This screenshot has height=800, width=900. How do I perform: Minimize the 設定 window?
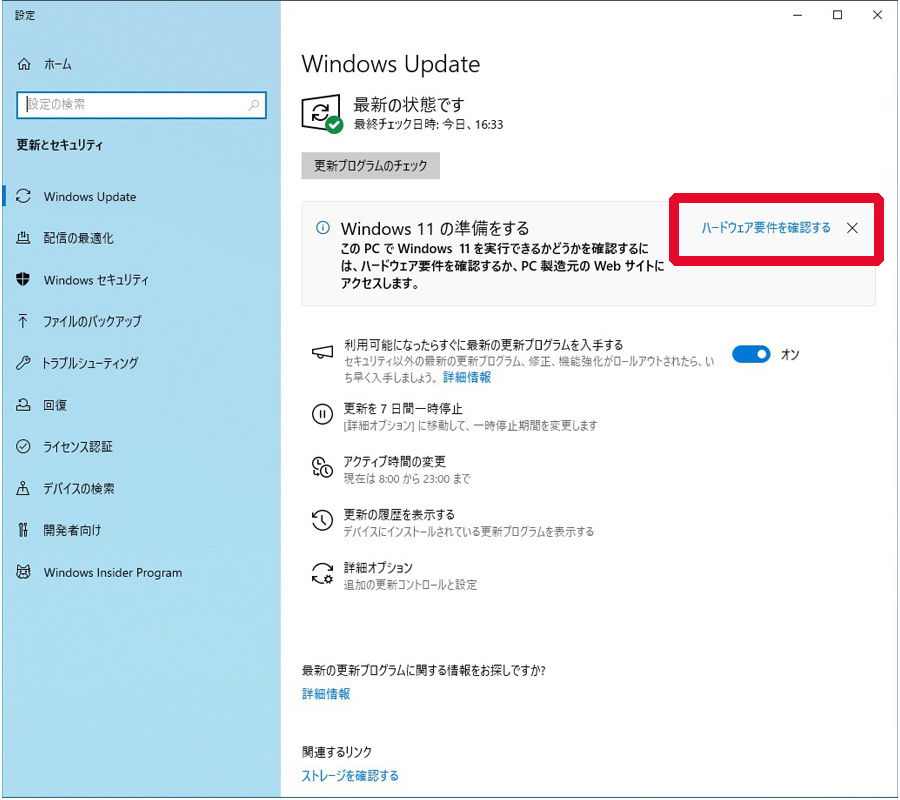click(x=797, y=15)
